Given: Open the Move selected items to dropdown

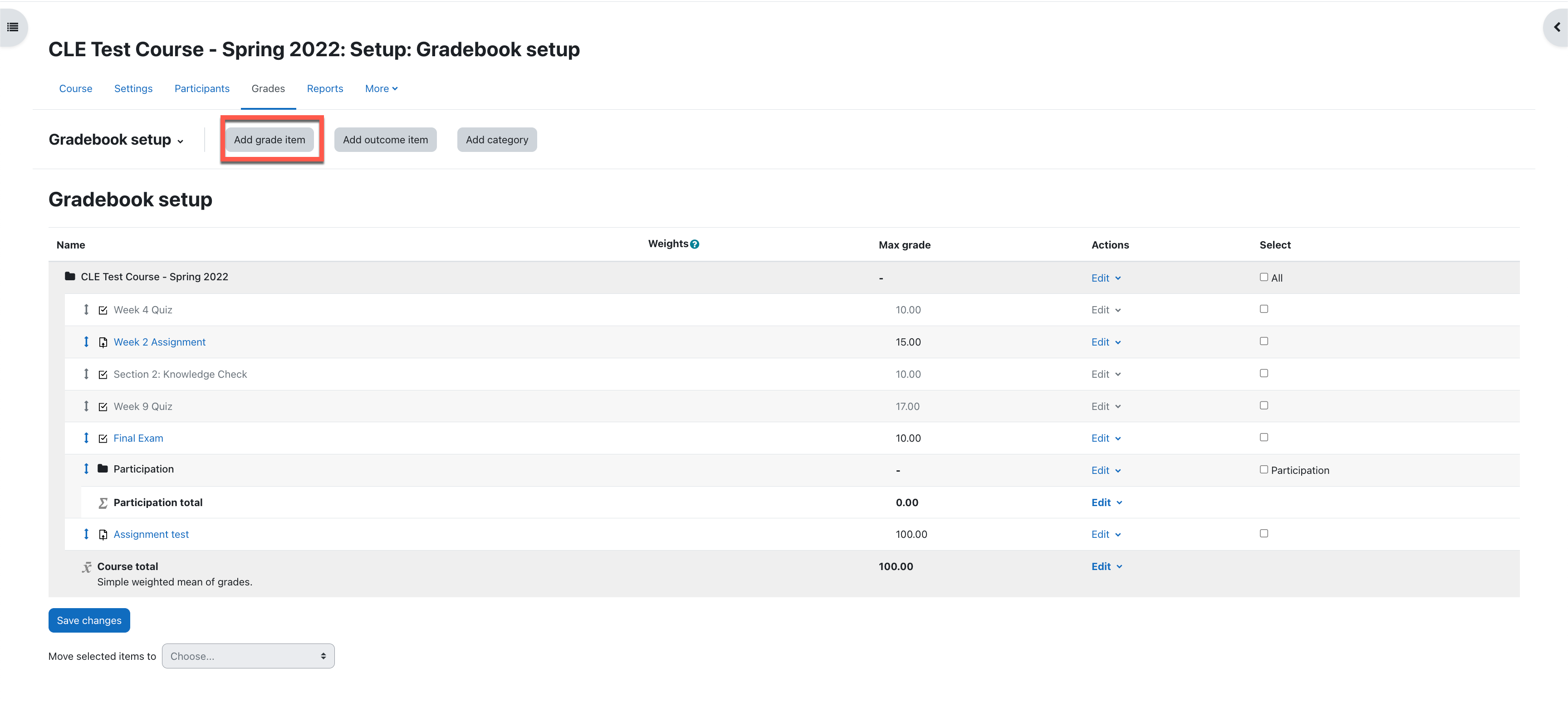Looking at the screenshot, I should [x=248, y=656].
